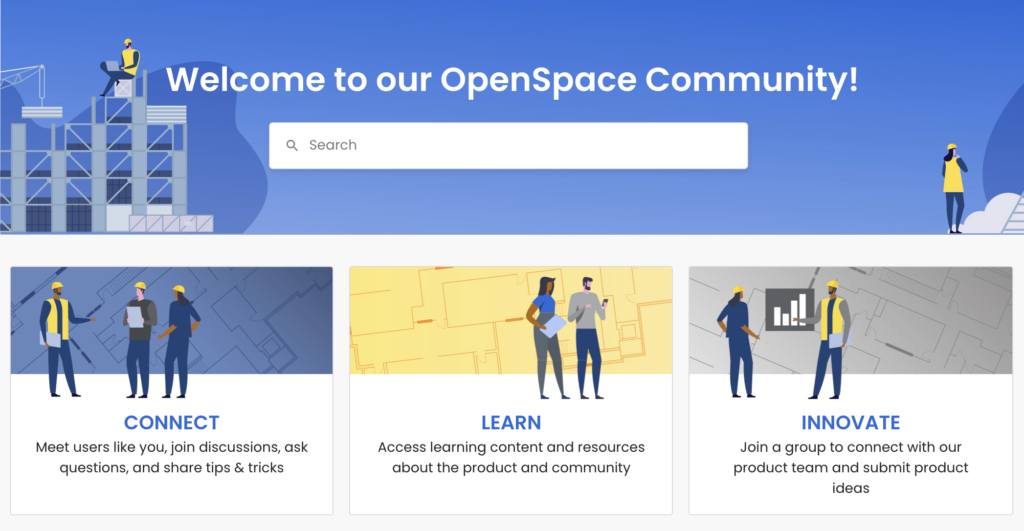Open the CONNECT heading link
Screen dimensions: 1024x531
[x=171, y=423]
